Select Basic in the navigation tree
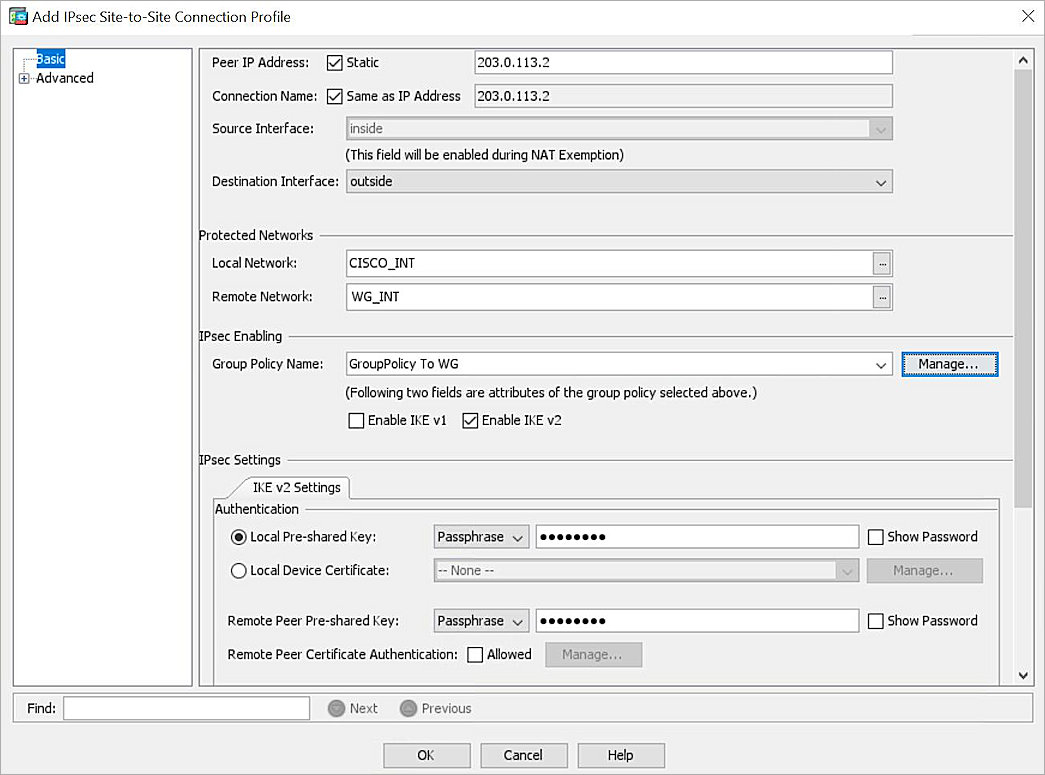The width and height of the screenshot is (1045, 775). (50, 59)
